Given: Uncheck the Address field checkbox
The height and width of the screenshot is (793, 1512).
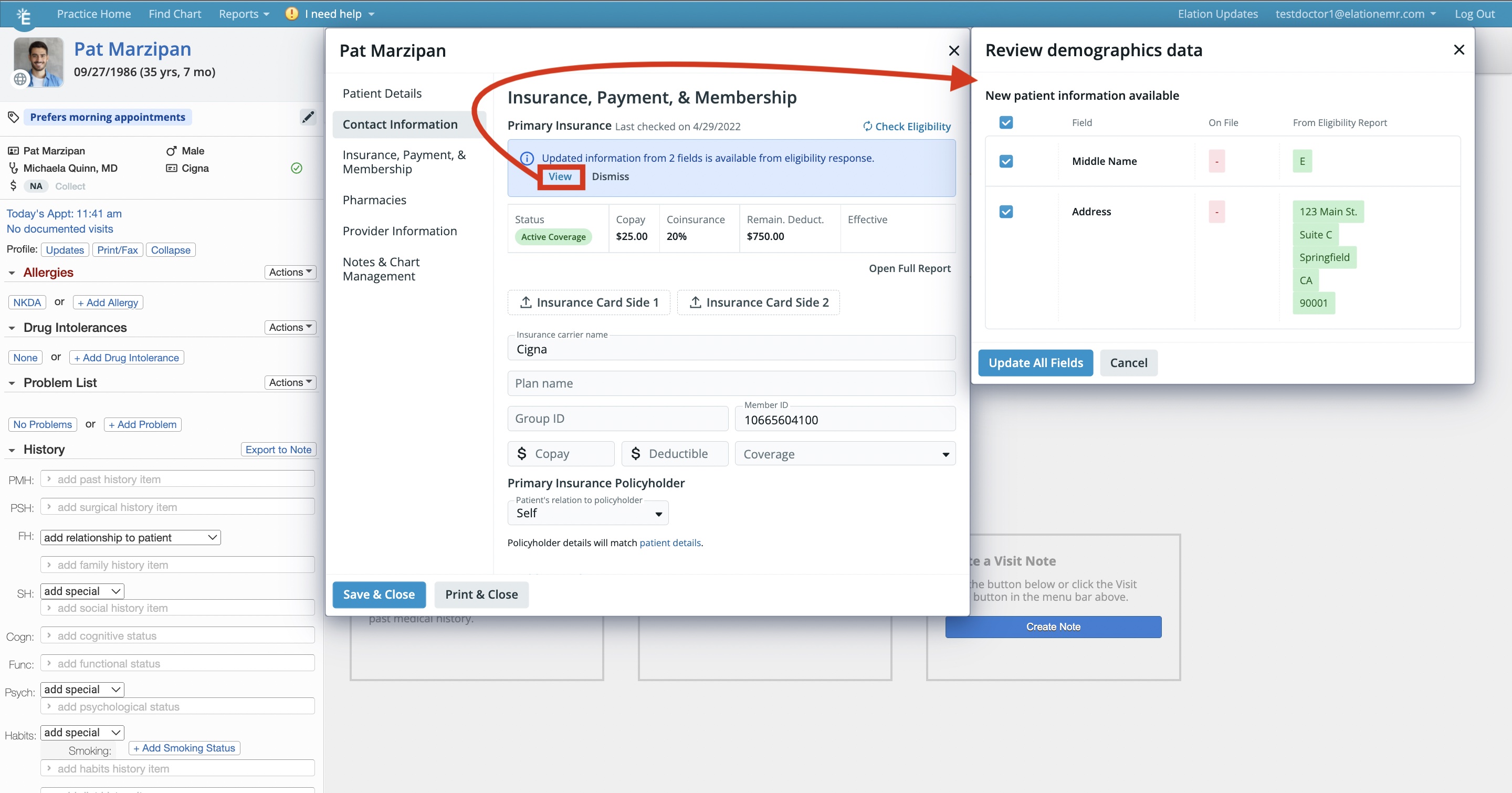Looking at the screenshot, I should point(1005,211).
